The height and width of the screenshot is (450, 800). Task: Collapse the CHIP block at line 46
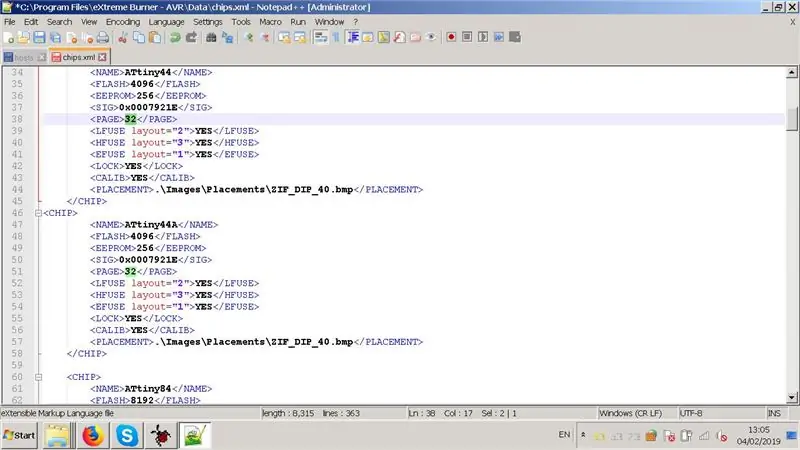[38, 213]
